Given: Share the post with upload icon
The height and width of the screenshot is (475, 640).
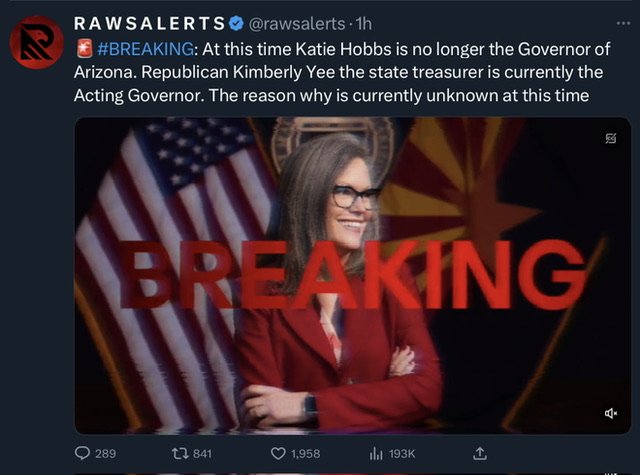Looking at the screenshot, I should point(480,453).
